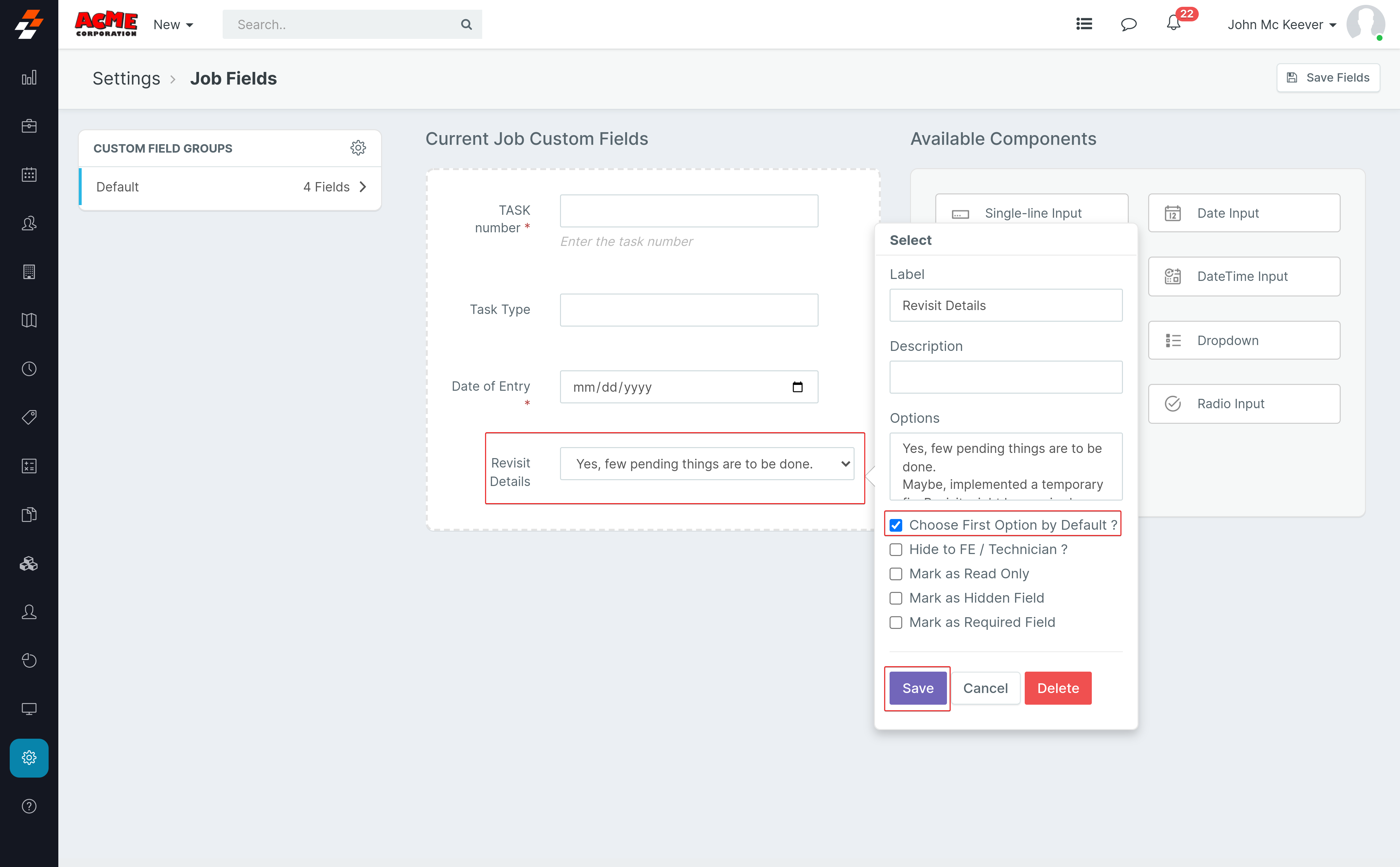Screen dimensions: 1400x867
Task: Check Hide to FE / Technician
Action: [896, 549]
